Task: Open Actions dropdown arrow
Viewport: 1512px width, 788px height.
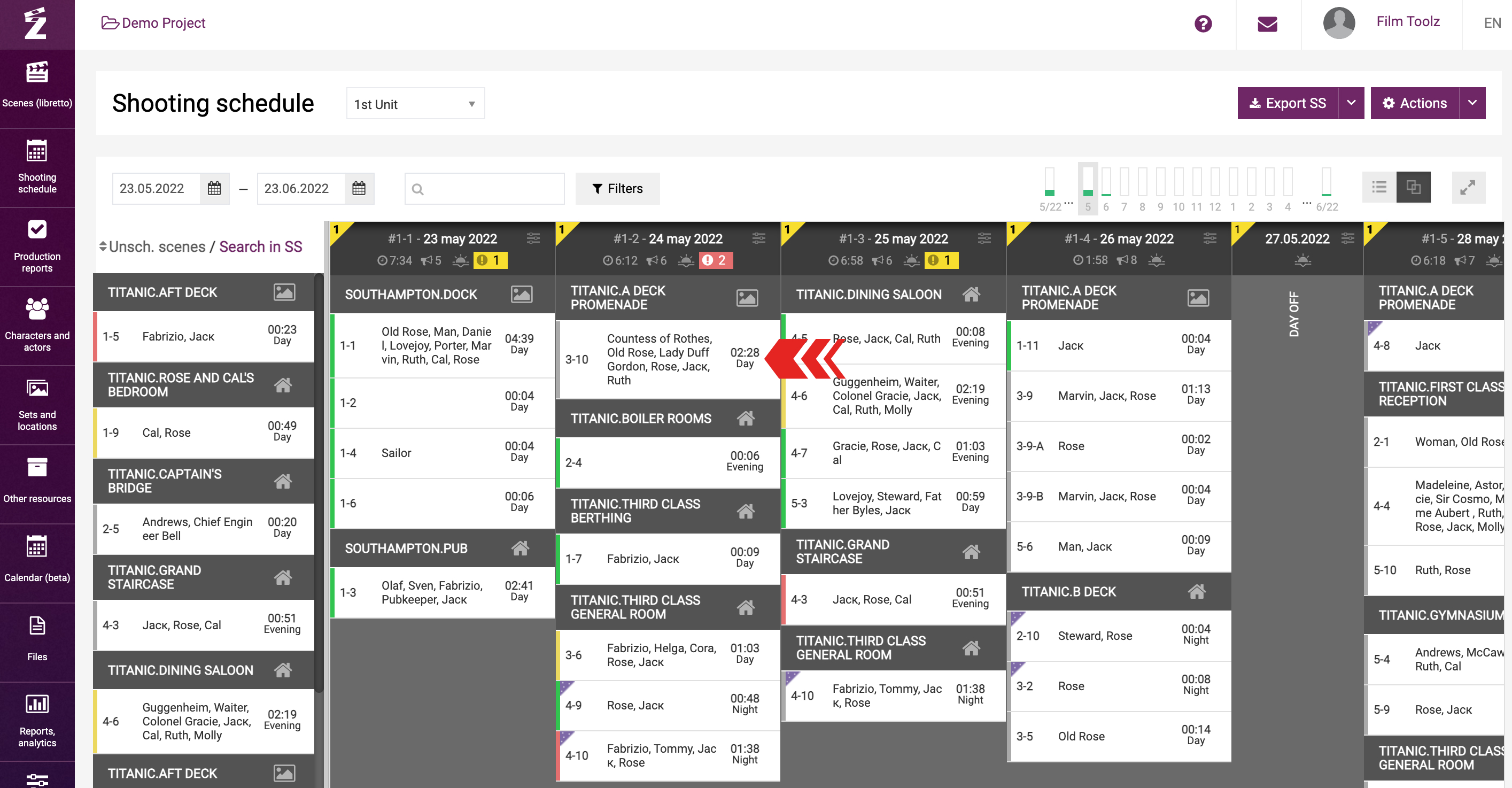Action: pyautogui.click(x=1472, y=103)
